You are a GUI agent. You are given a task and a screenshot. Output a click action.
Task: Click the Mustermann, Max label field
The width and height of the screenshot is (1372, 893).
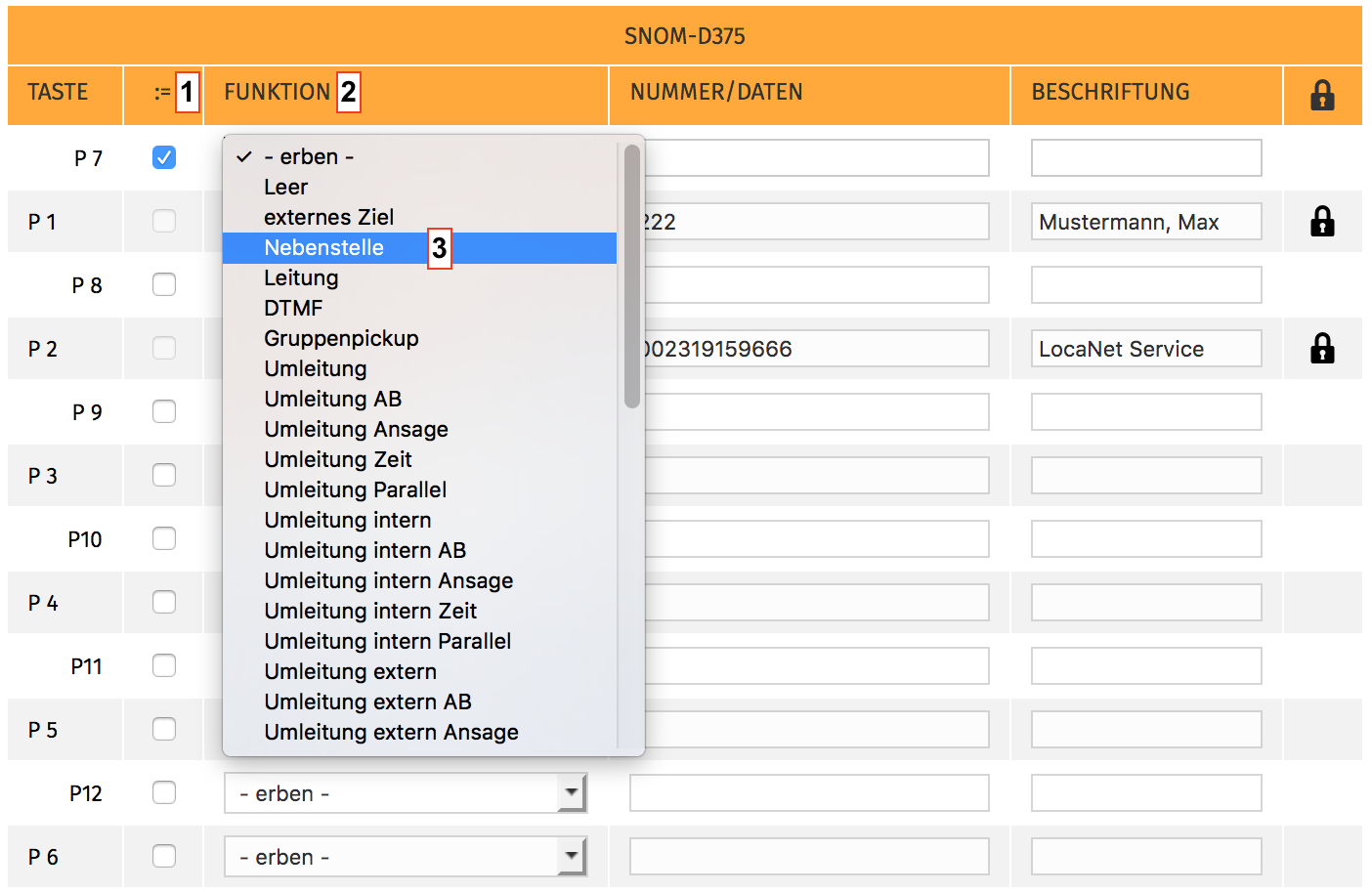click(x=1145, y=222)
